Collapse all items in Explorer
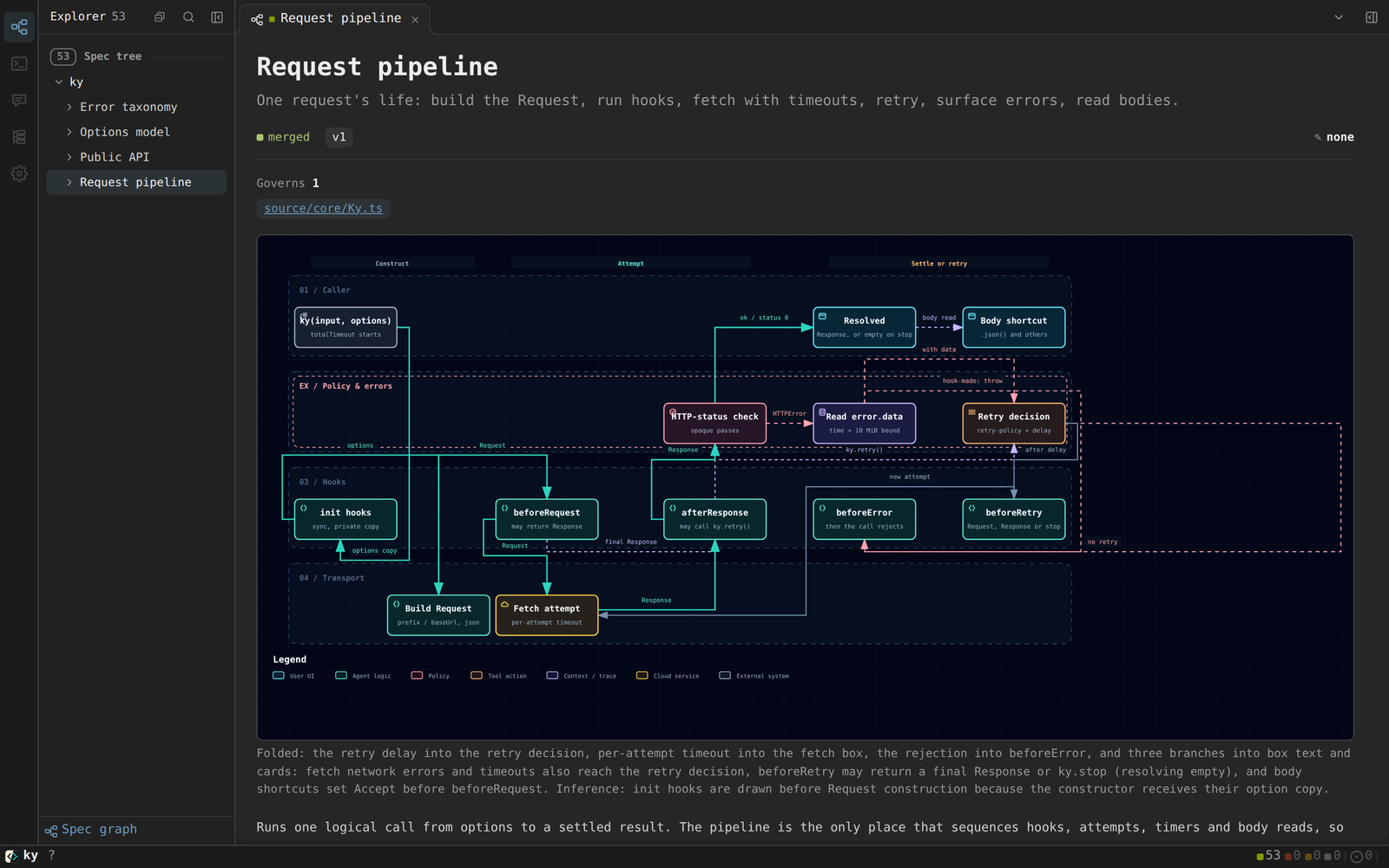The width and height of the screenshot is (1389, 868). click(160, 16)
